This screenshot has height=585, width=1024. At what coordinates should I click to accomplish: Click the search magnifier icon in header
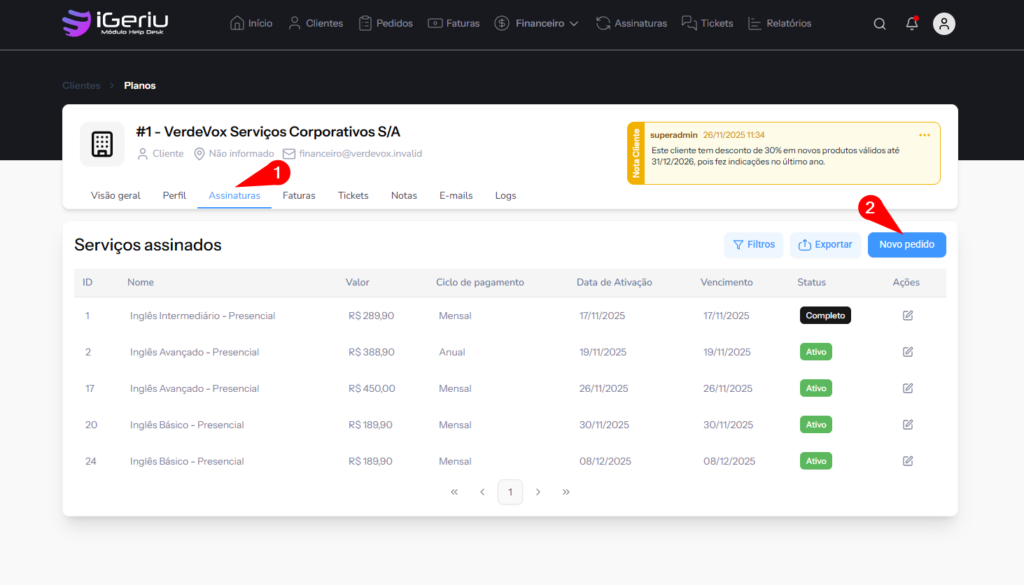click(x=879, y=24)
